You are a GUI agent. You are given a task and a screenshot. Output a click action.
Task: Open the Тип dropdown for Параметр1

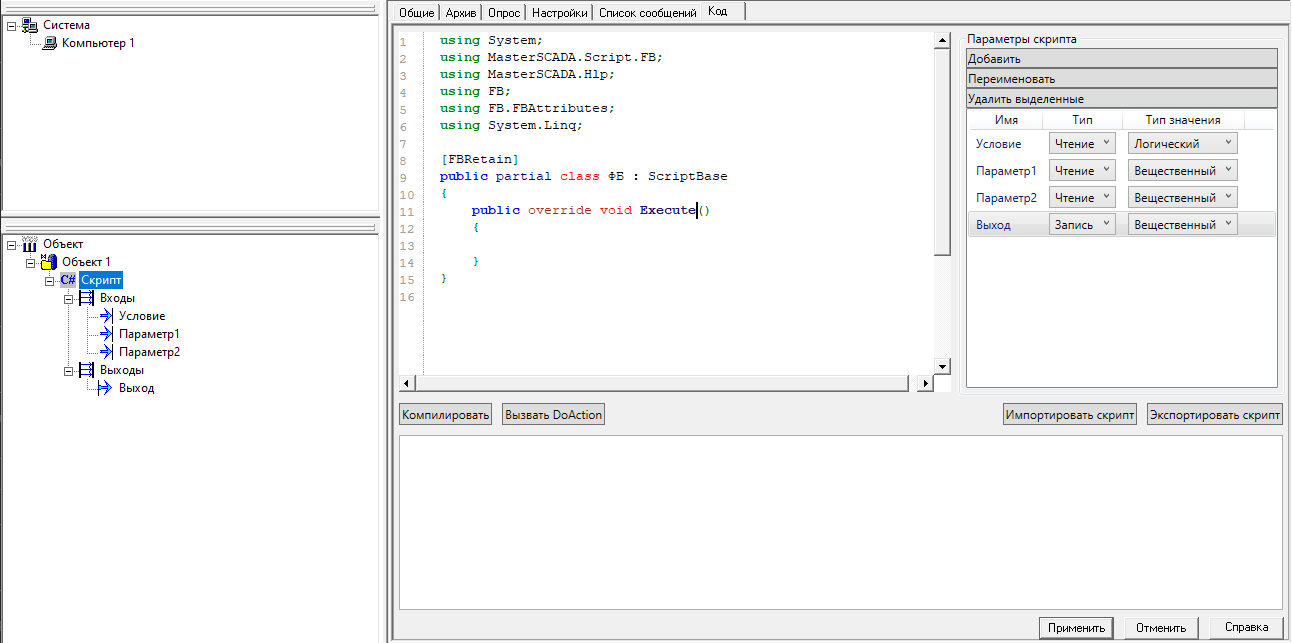(1082, 171)
